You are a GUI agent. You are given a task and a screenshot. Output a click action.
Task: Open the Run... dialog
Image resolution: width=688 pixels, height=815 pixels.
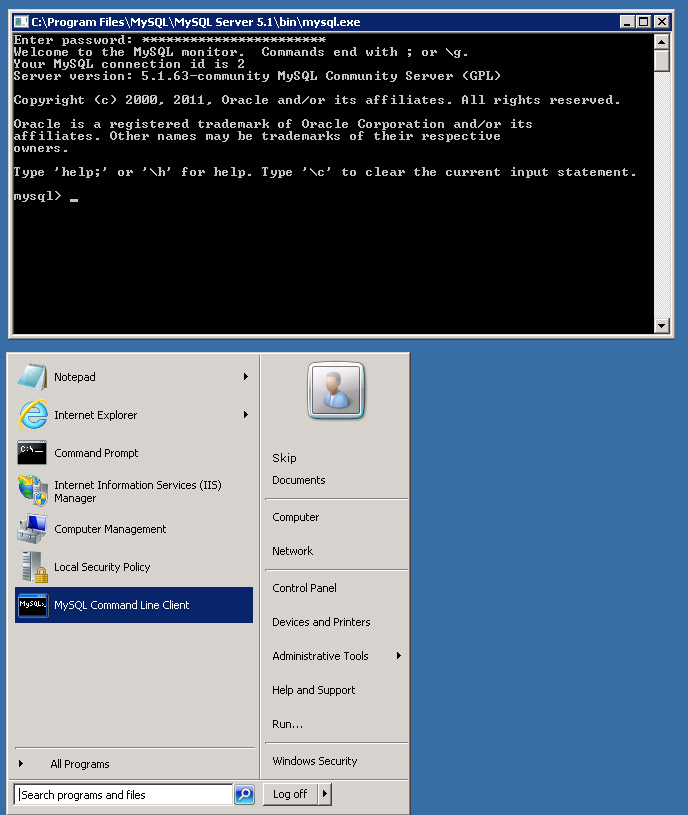click(x=287, y=724)
